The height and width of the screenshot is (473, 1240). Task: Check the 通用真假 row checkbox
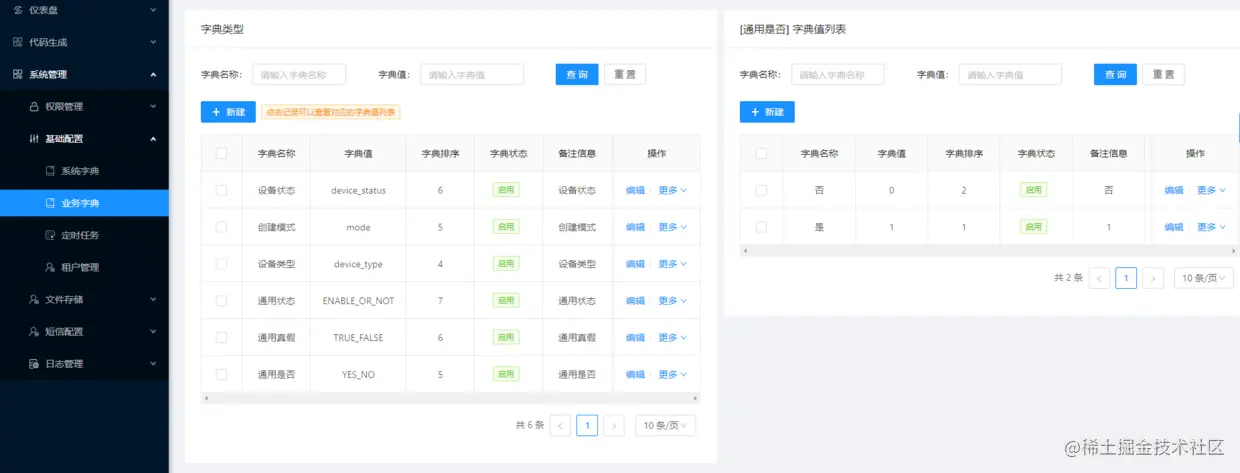pos(222,337)
